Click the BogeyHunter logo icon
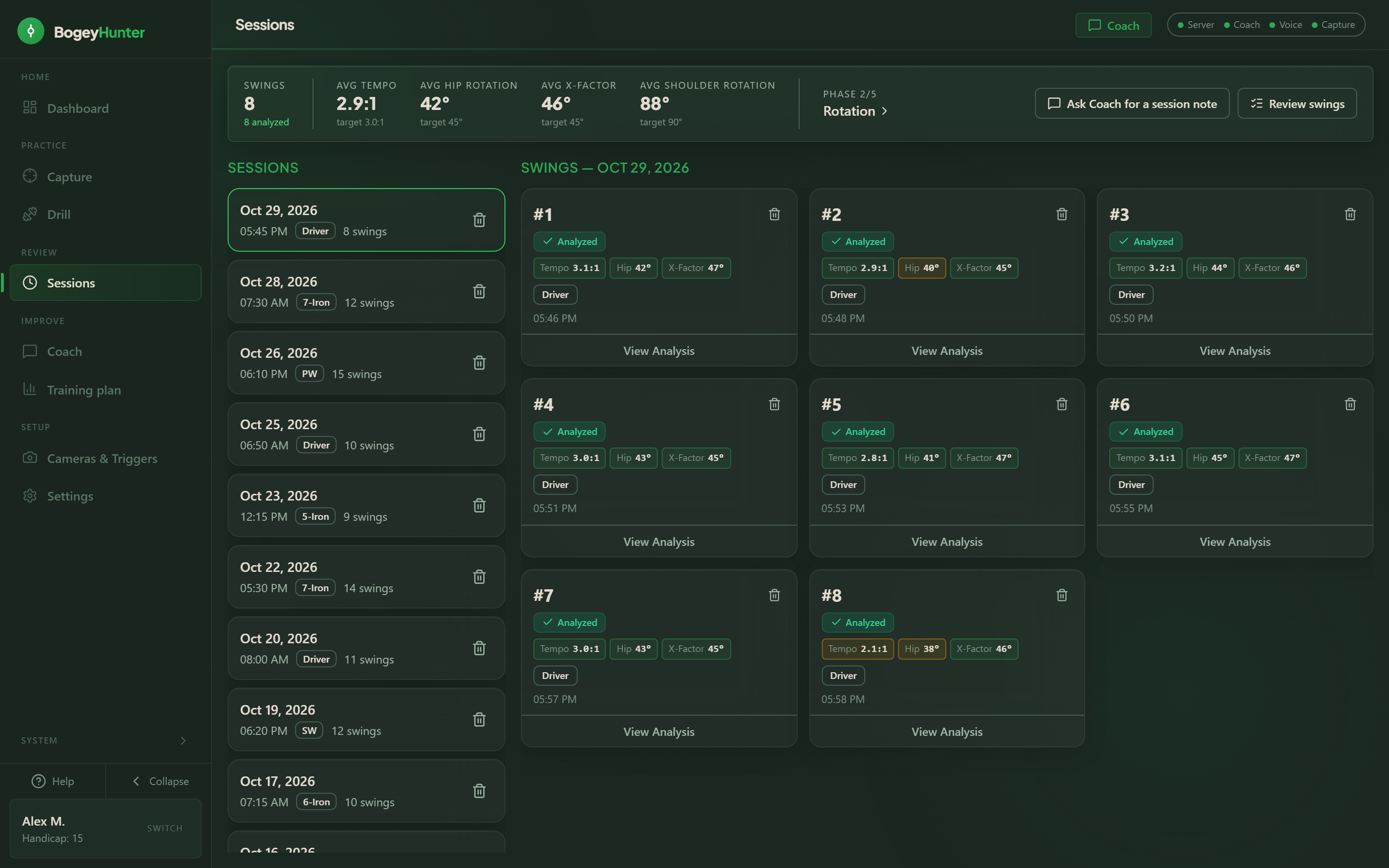 pyautogui.click(x=30, y=31)
